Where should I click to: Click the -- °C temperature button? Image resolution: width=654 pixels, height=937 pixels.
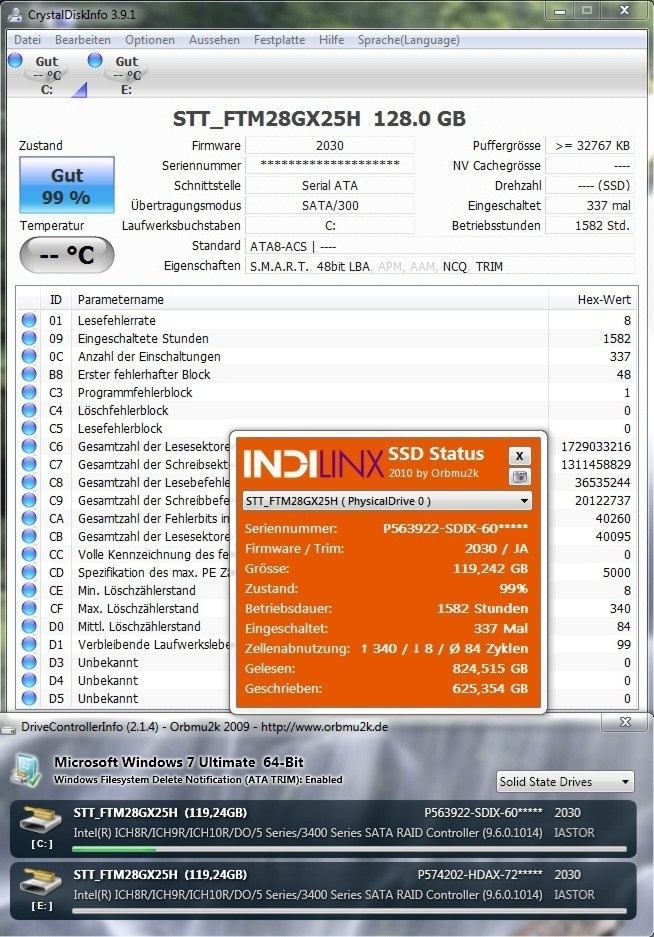click(66, 255)
